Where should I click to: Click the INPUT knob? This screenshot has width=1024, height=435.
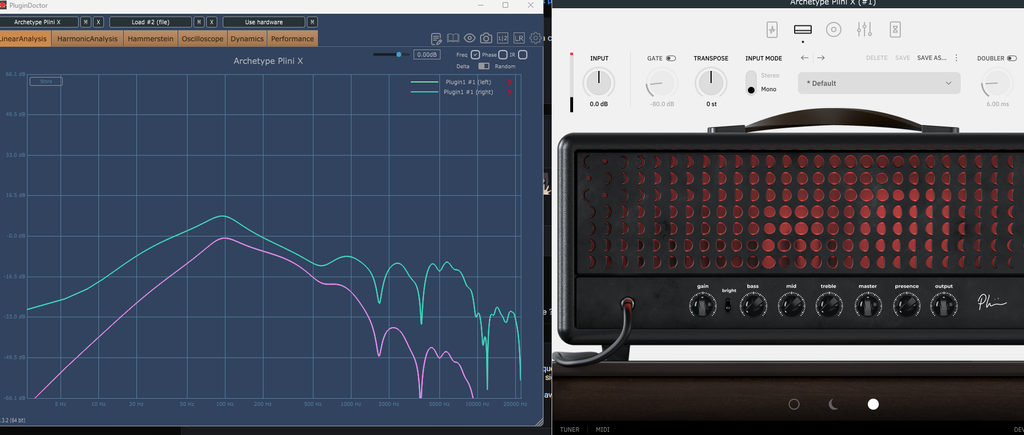pyautogui.click(x=599, y=83)
